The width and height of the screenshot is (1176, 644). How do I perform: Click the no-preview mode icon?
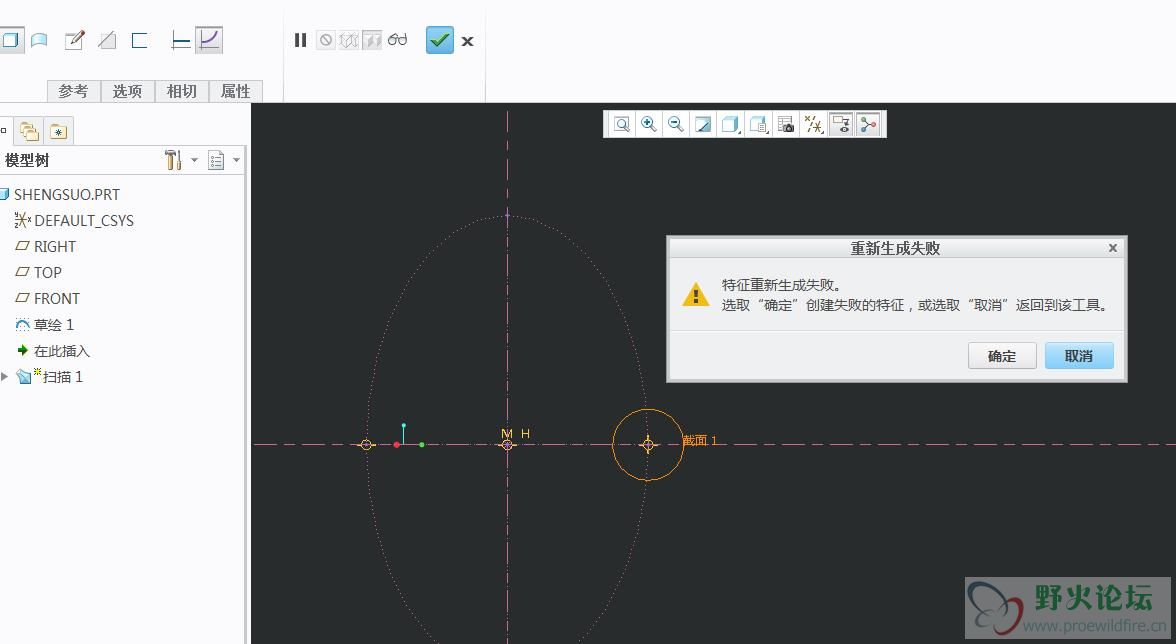pos(326,40)
